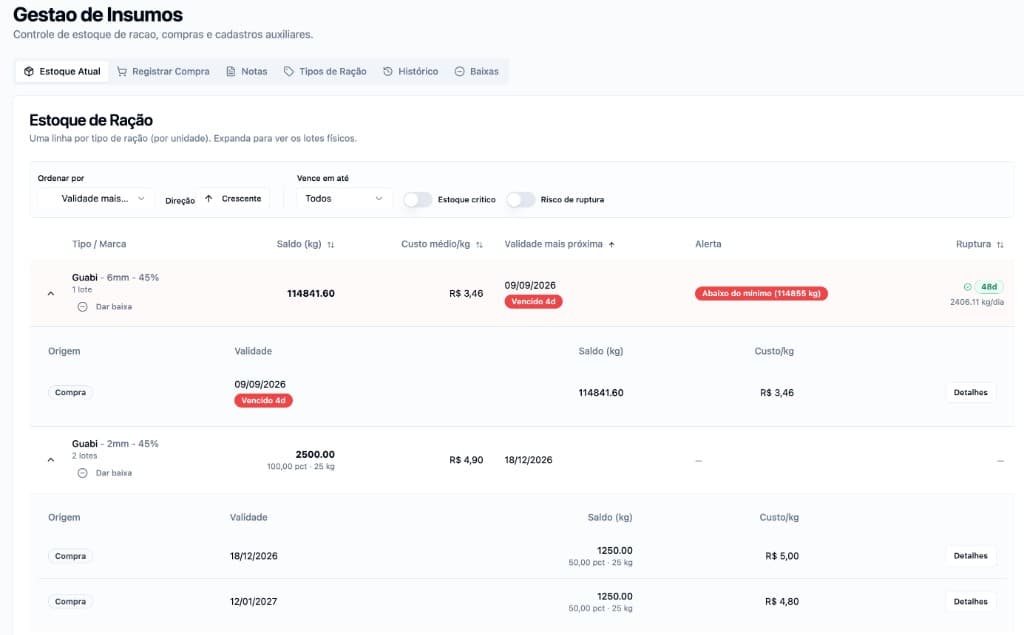This screenshot has height=635, width=1024.
Task: Sort by Custo médio/kg column icon
Action: point(479,244)
